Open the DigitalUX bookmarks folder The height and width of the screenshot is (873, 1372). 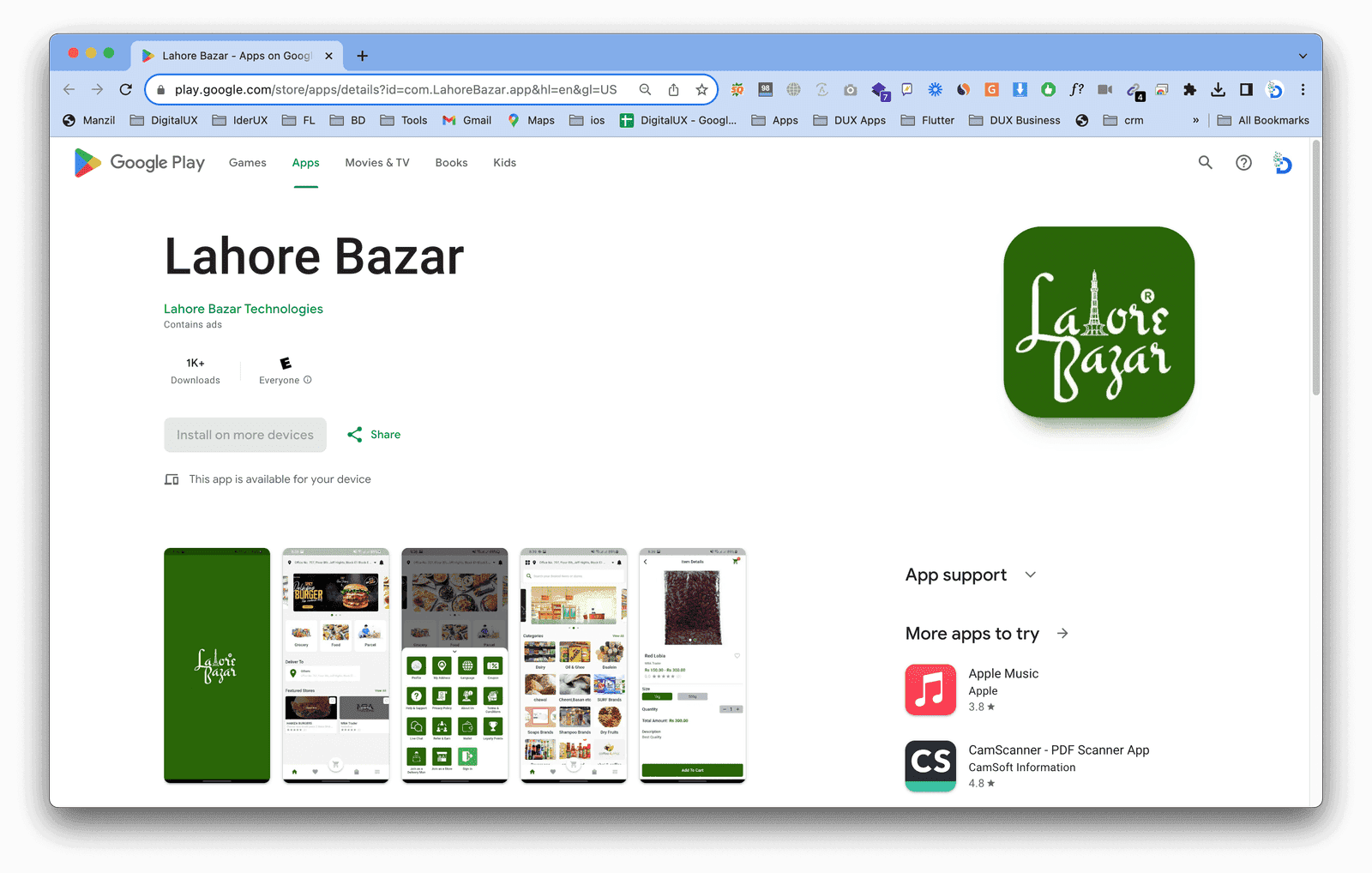point(164,120)
